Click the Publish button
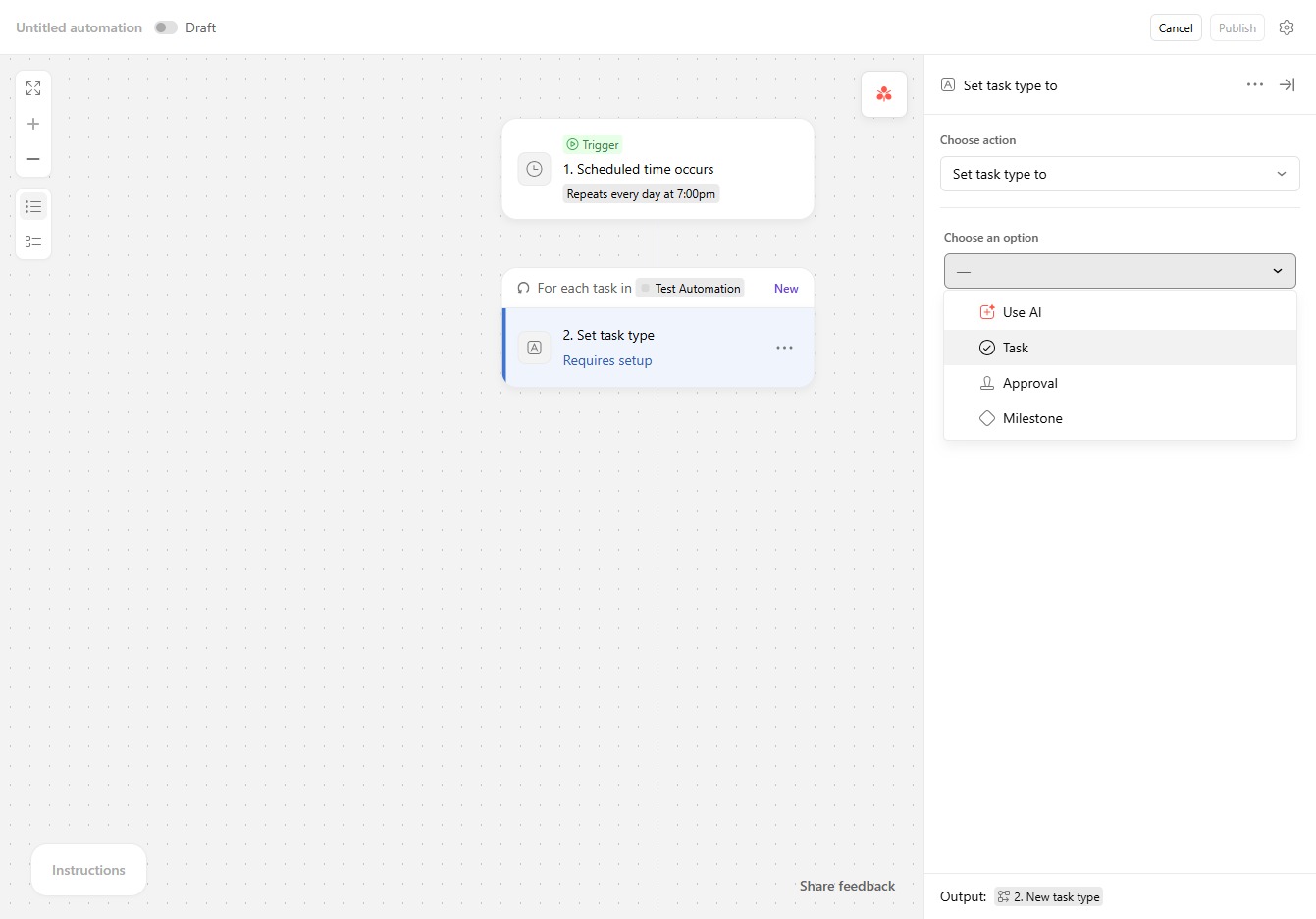The image size is (1316, 919). [x=1237, y=27]
